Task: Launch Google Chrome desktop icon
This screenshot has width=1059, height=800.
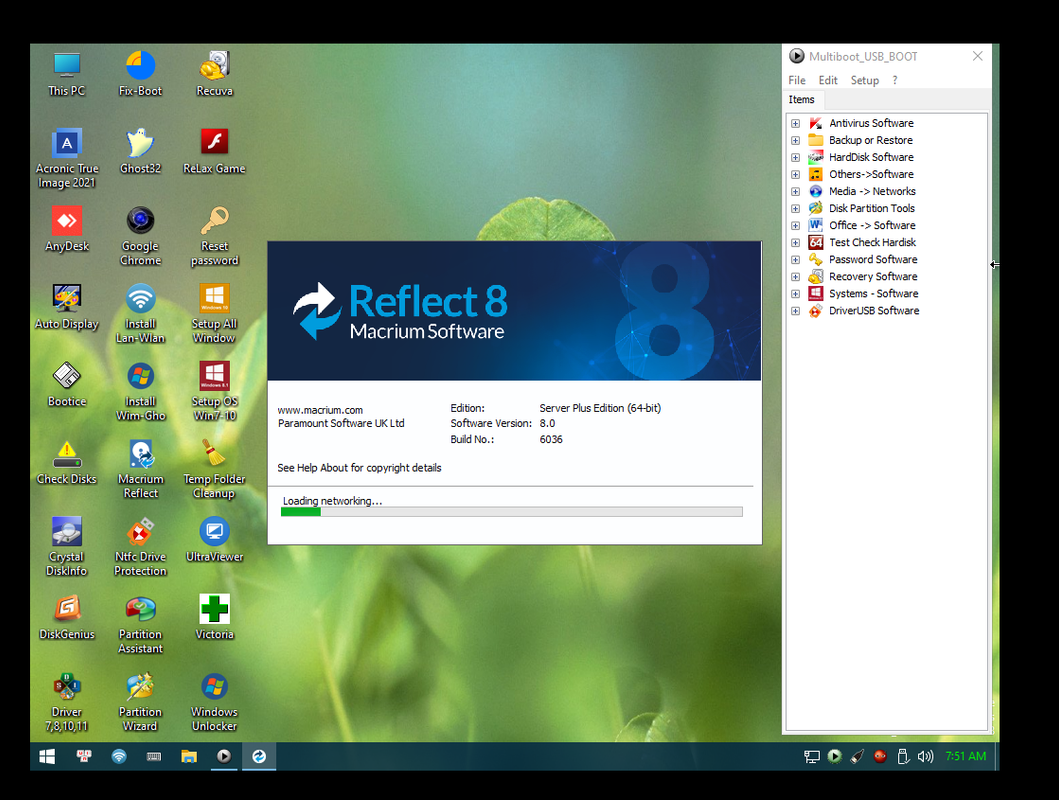Action: [x=140, y=236]
